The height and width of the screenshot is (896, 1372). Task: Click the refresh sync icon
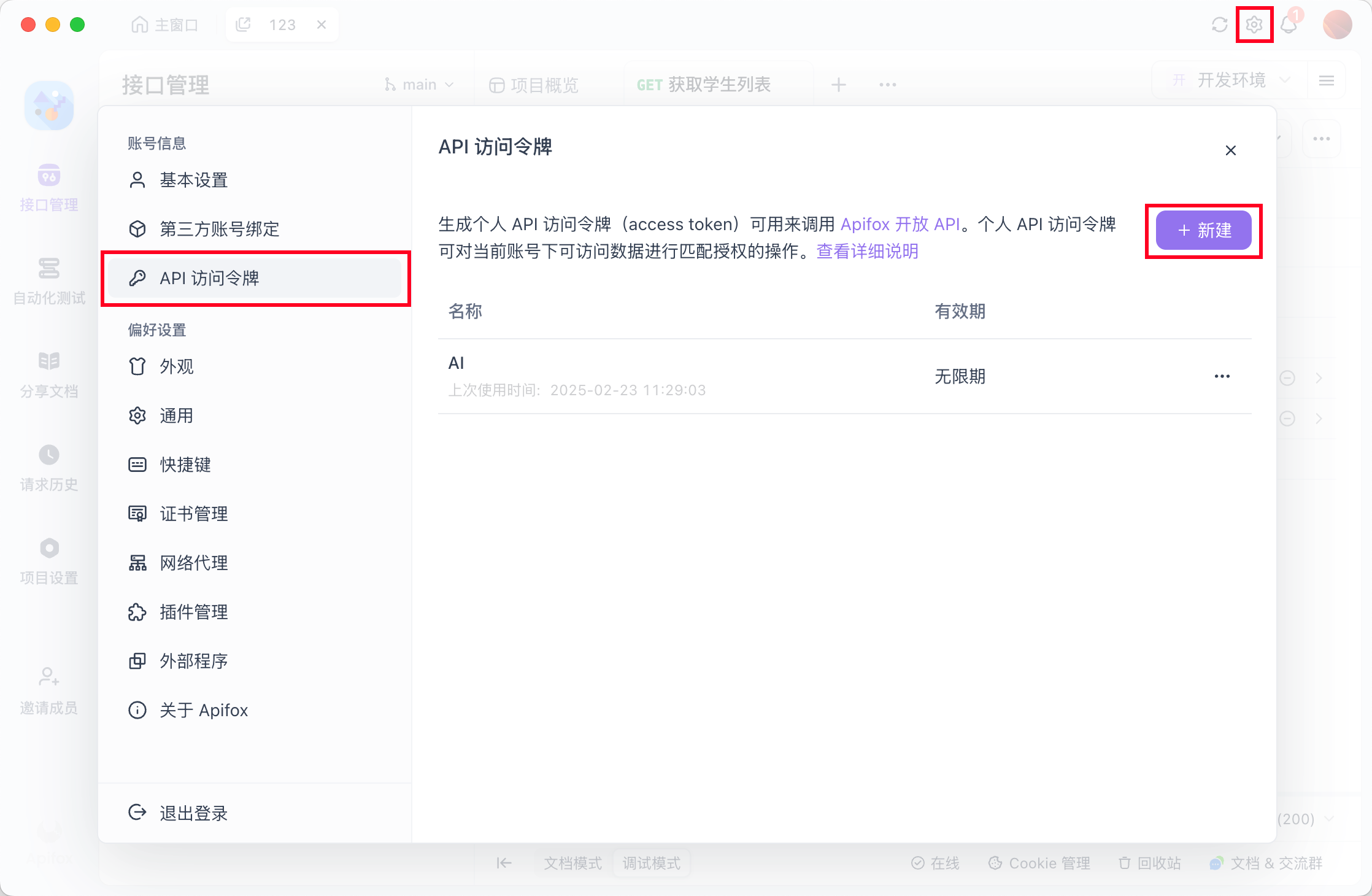point(1219,25)
